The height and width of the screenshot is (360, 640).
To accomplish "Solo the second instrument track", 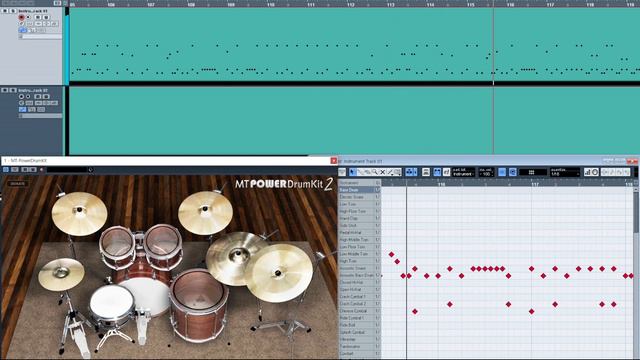I will pyautogui.click(x=13, y=90).
